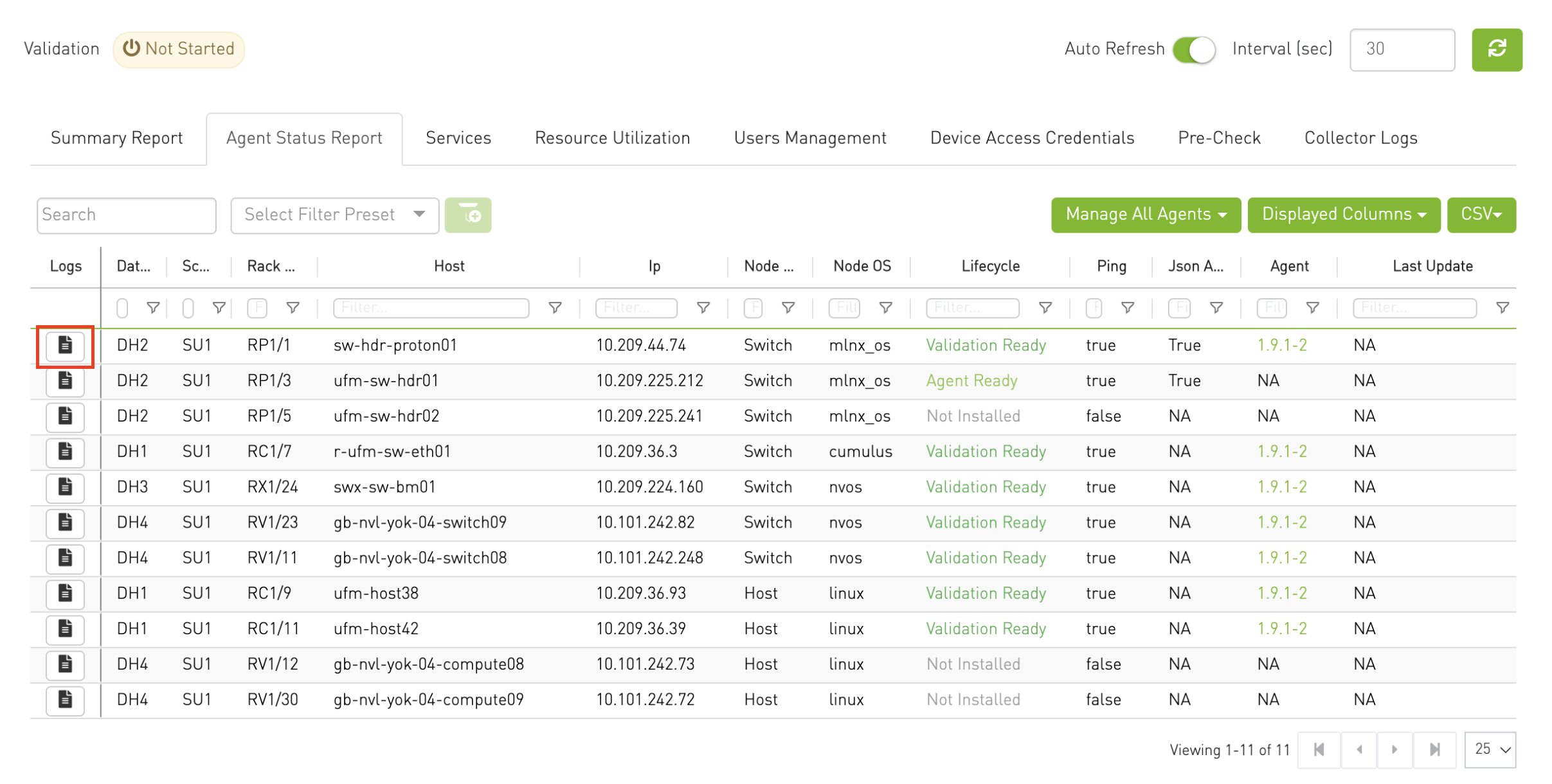Click the Not Started validation badge

click(x=179, y=49)
